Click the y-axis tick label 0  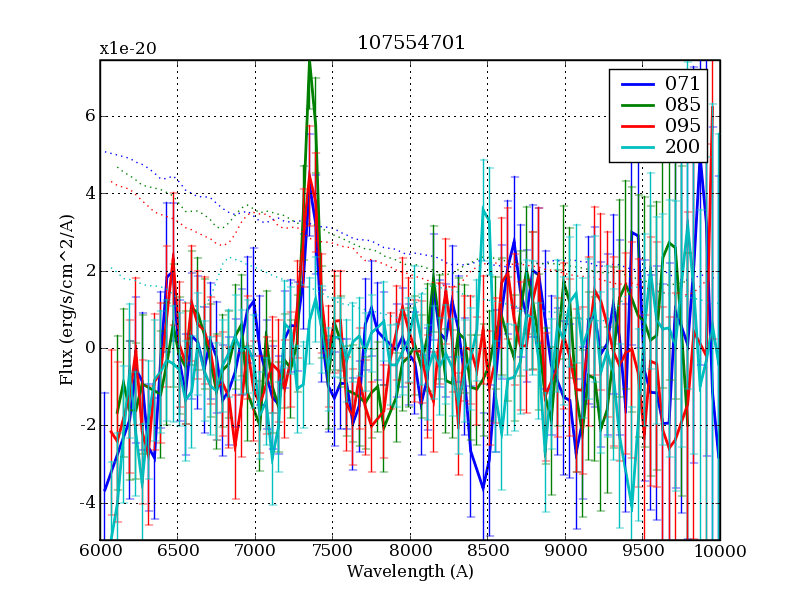[89, 348]
